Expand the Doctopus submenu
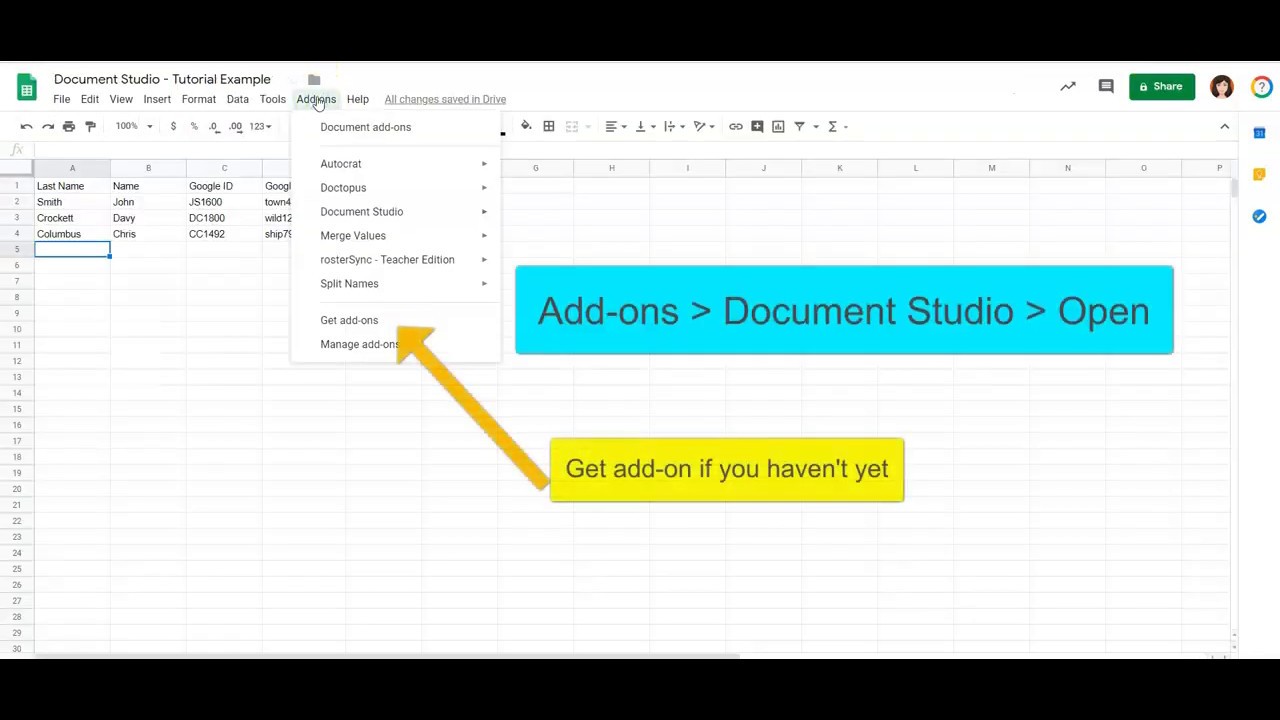Viewport: 1280px width, 720px height. click(x=395, y=188)
